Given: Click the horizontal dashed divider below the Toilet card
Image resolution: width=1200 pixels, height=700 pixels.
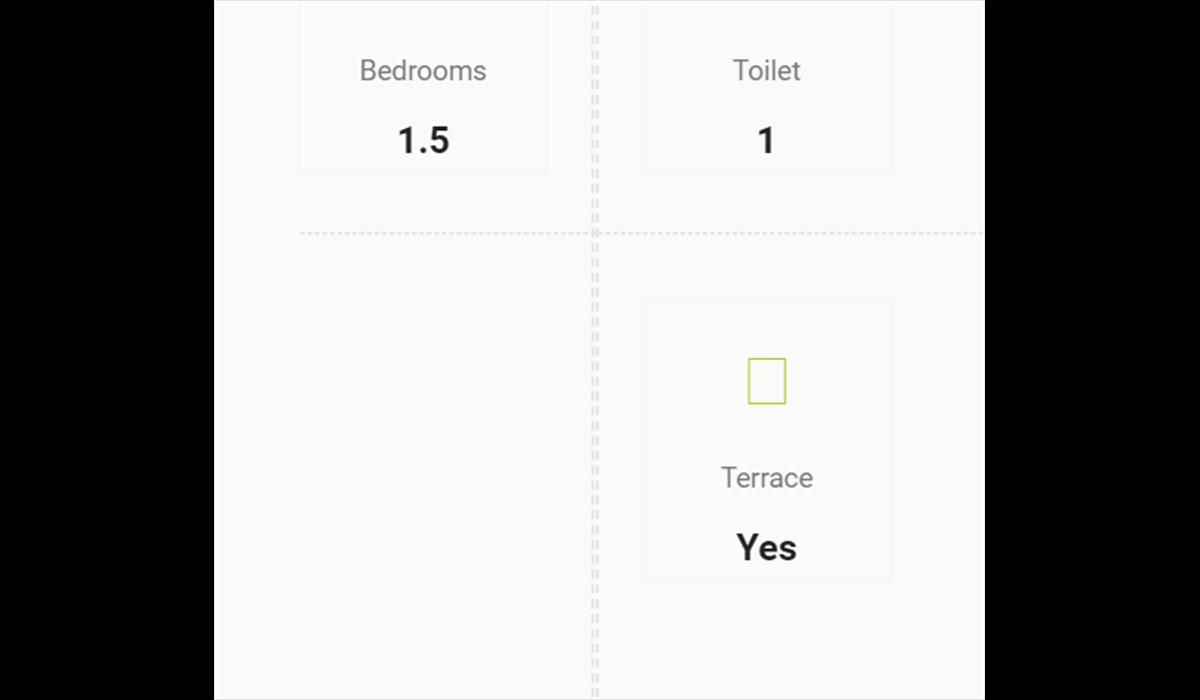Looking at the screenshot, I should (790, 233).
